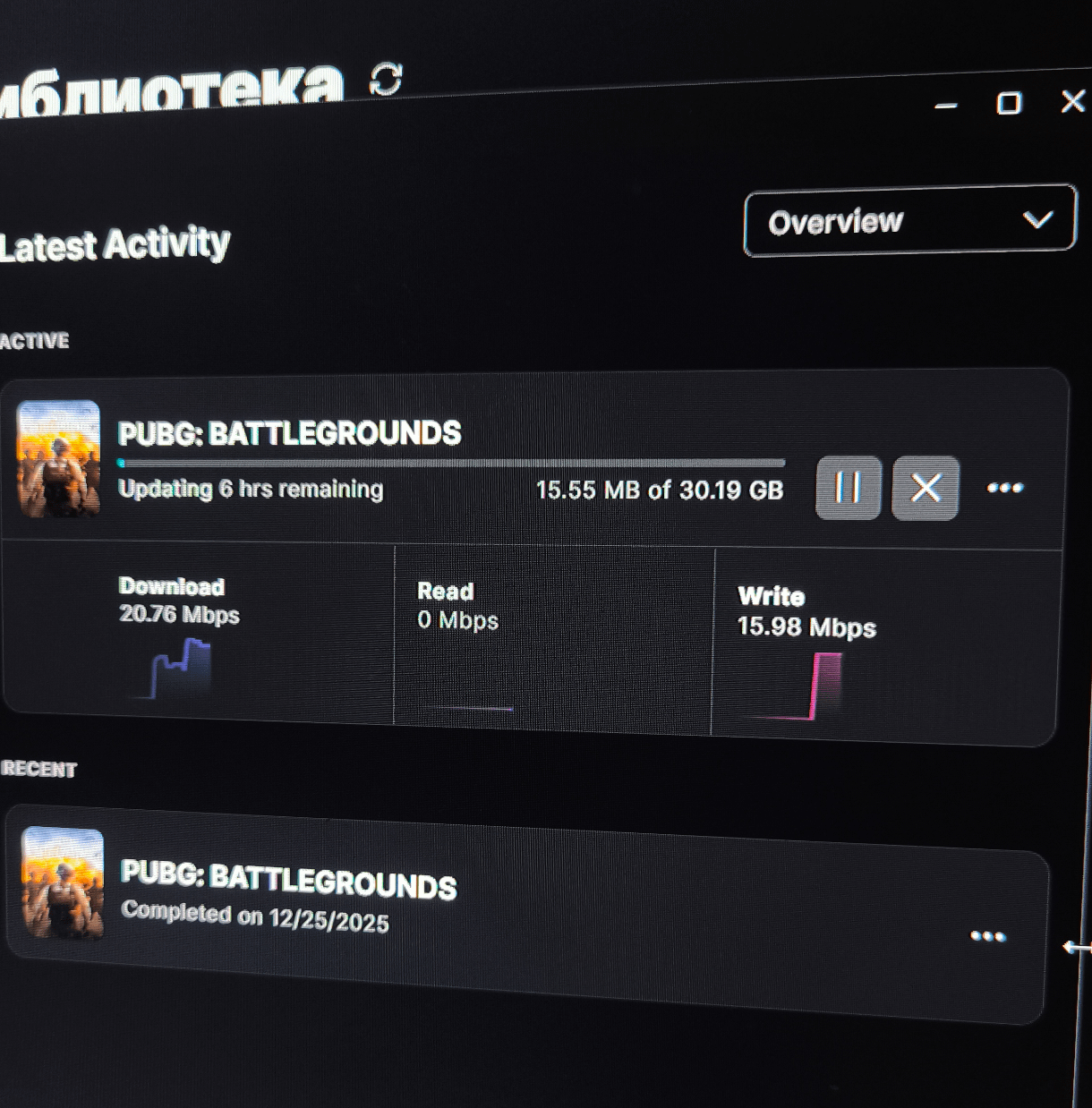Click the PUBG: BATTLEGROUNDS title under Recent
Image resolution: width=1092 pixels, height=1108 pixels.
(x=288, y=879)
